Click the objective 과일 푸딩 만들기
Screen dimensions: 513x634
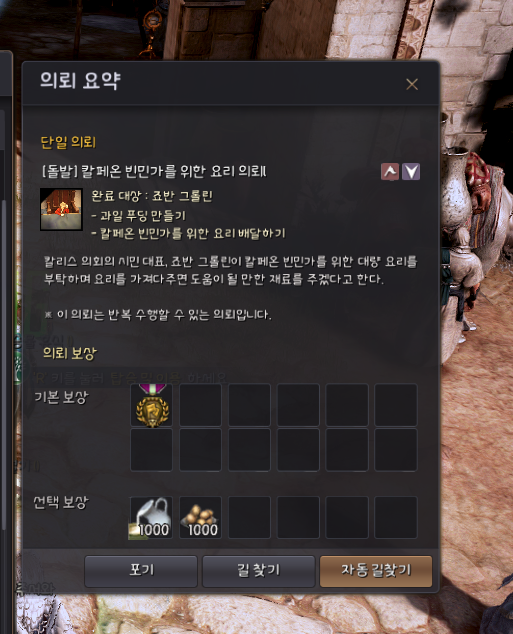[x=139, y=216]
